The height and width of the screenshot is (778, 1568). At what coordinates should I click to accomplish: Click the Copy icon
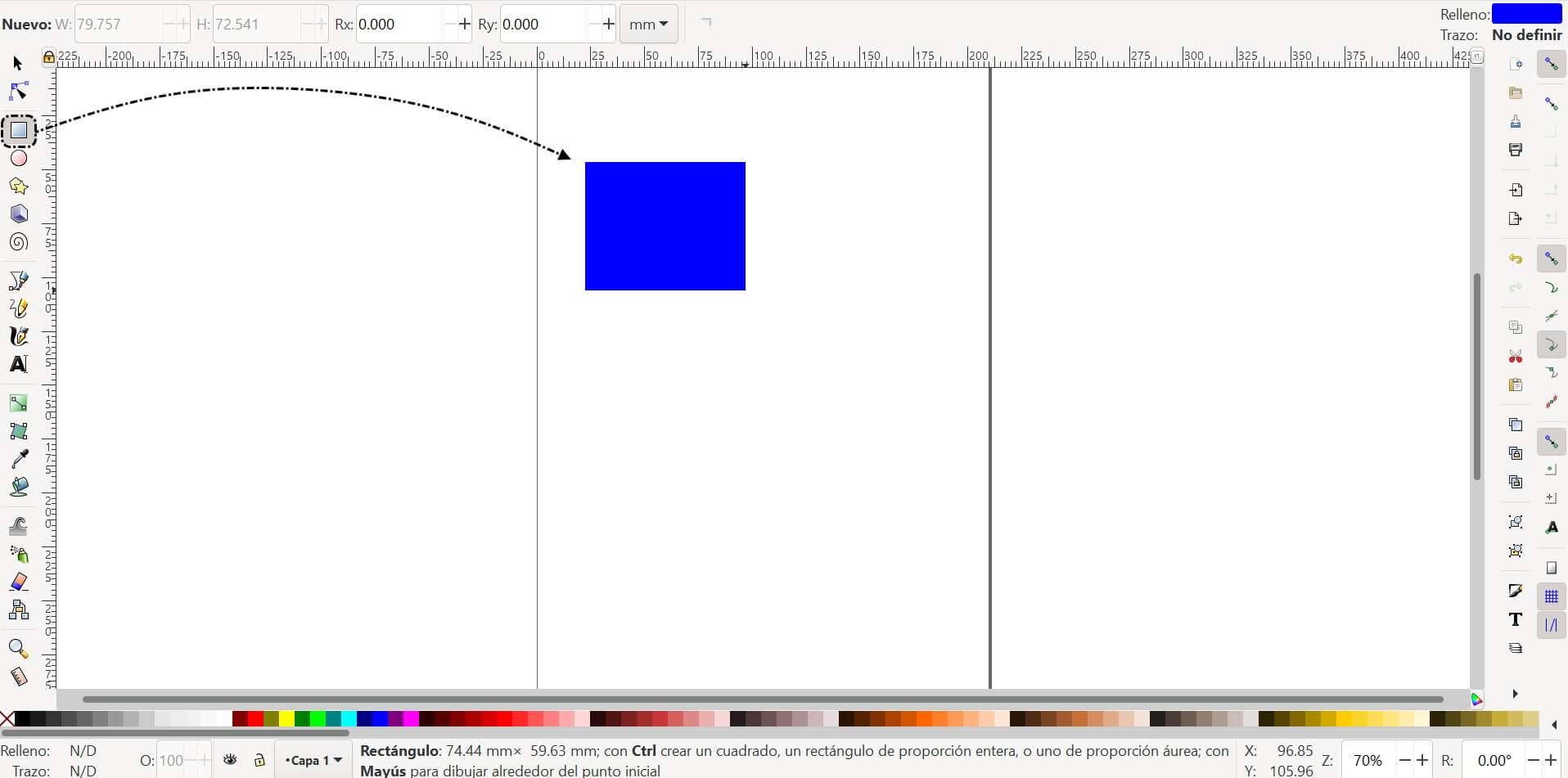(1515, 327)
